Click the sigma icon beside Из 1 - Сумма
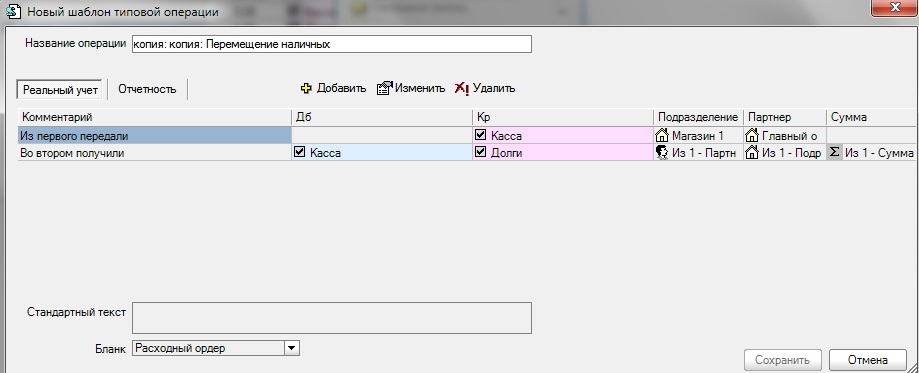 834,152
